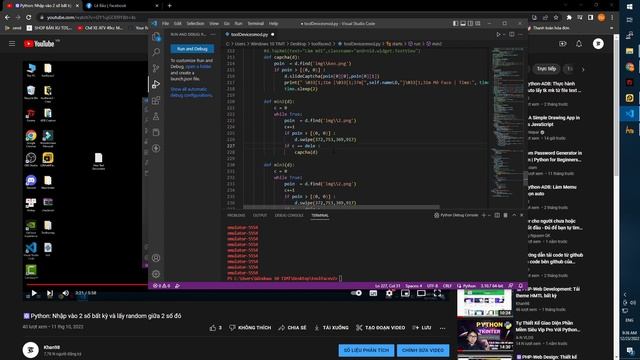Click the Run and Debug button
Screen dimensions: 640x360
tap(192, 49)
